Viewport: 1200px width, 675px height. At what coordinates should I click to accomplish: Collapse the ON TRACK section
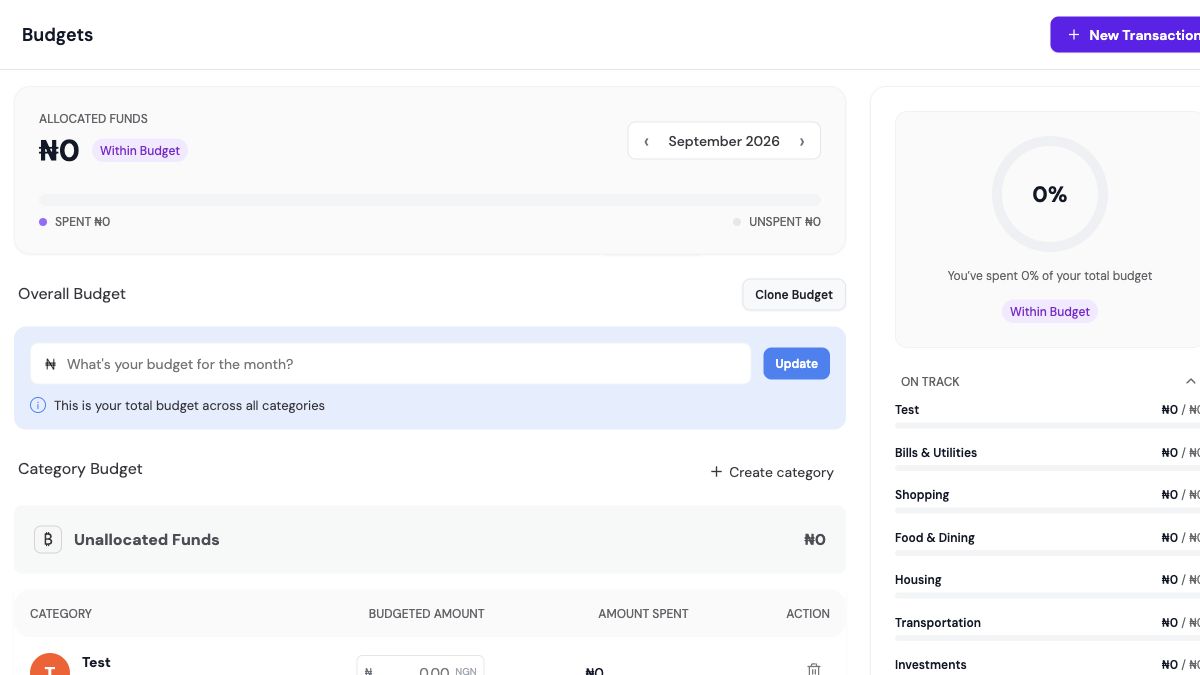(x=1190, y=381)
